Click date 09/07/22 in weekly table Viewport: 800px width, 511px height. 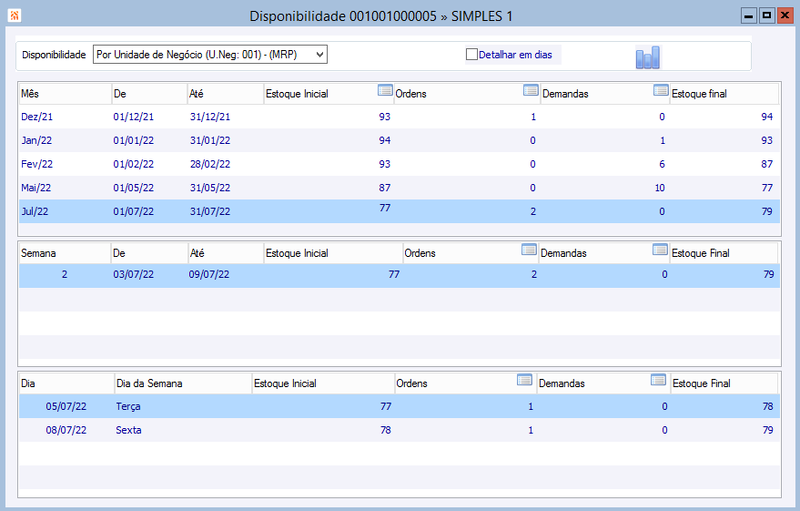(209, 274)
